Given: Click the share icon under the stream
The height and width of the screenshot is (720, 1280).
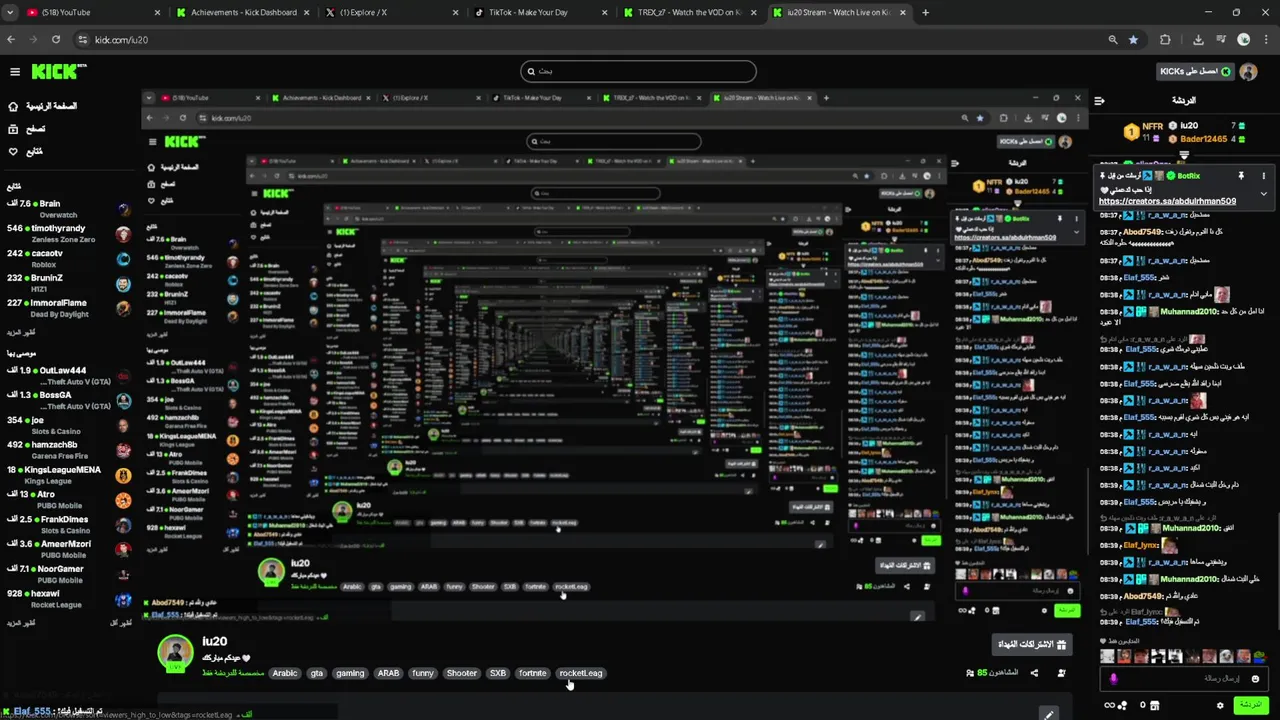Looking at the screenshot, I should pyautogui.click(x=1034, y=673).
